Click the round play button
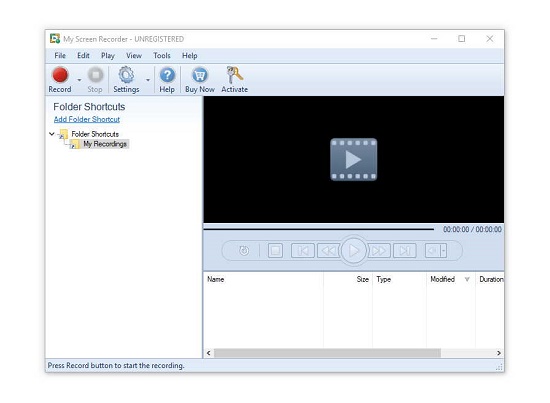The height and width of the screenshot is (403, 550). tap(354, 250)
